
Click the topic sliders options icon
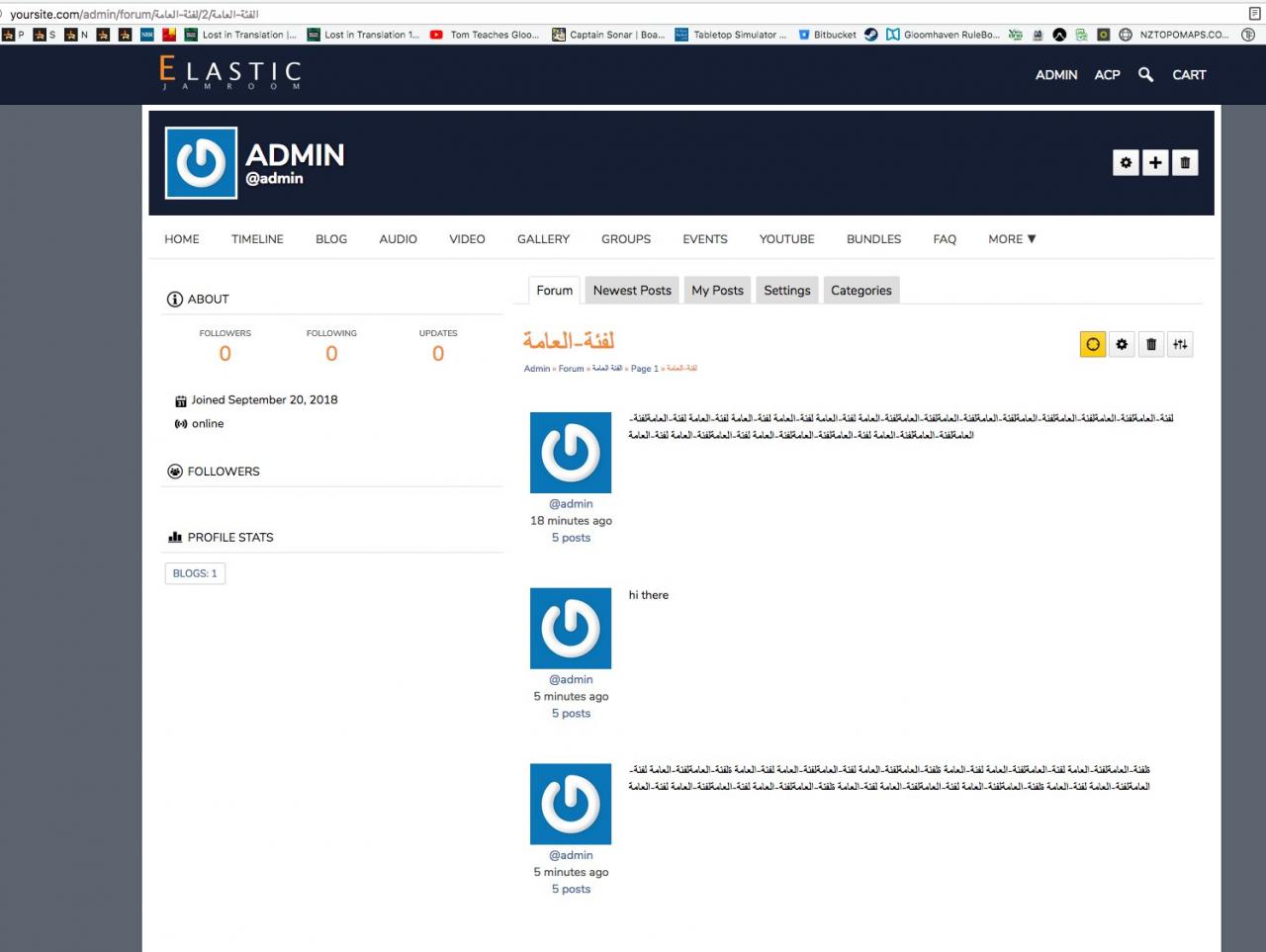[x=1180, y=344]
